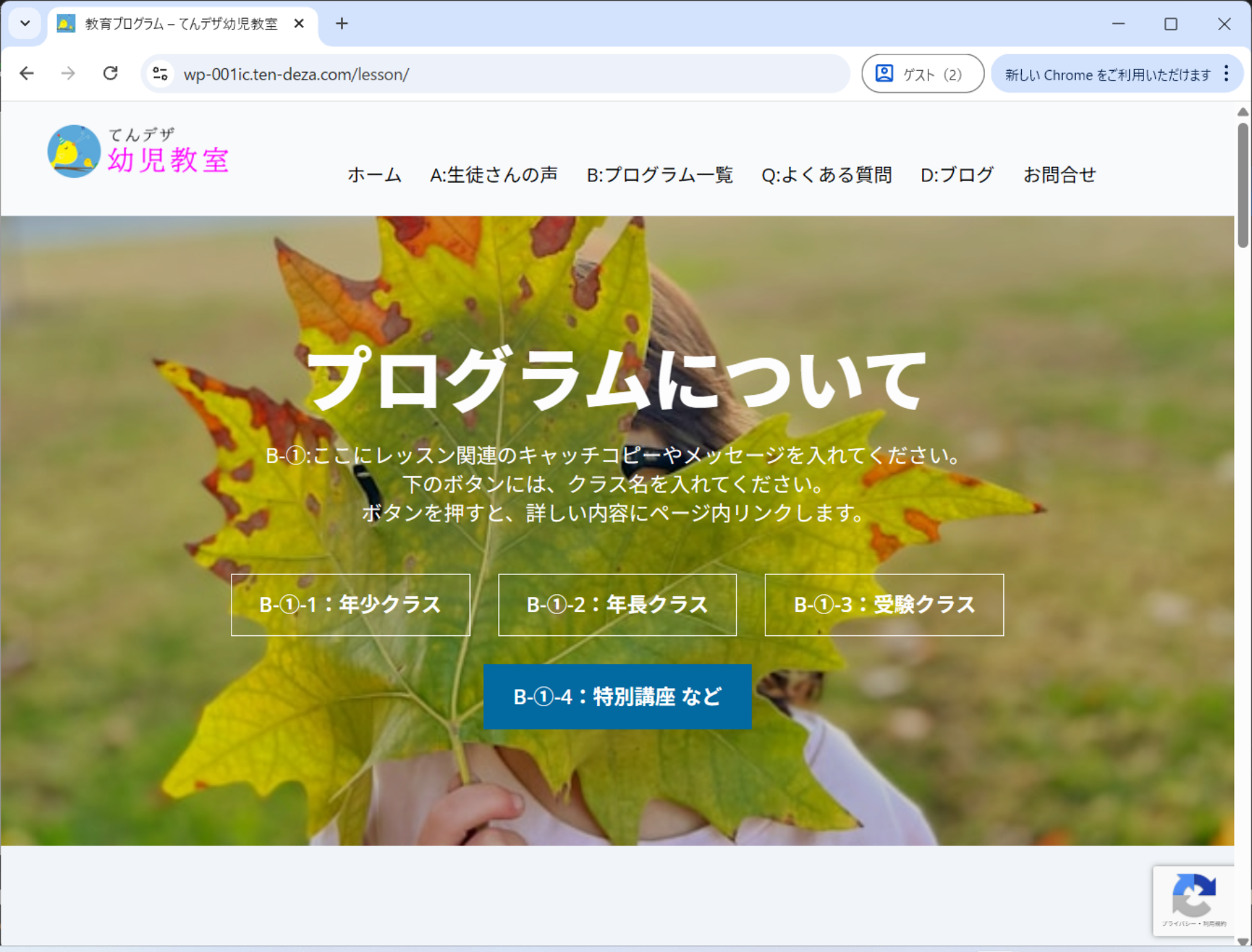
Task: Click the B-①-3：受験クラス button
Action: click(x=884, y=604)
